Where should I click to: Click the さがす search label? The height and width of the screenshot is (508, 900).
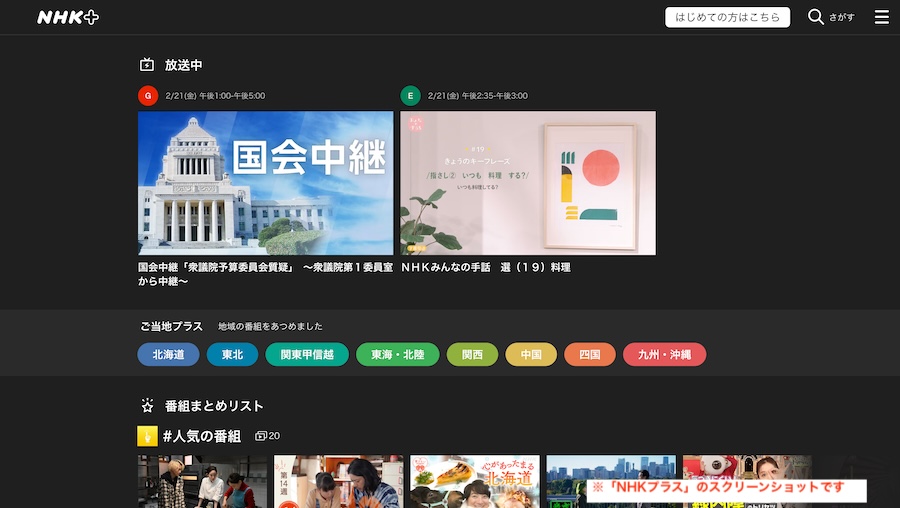[841, 17]
